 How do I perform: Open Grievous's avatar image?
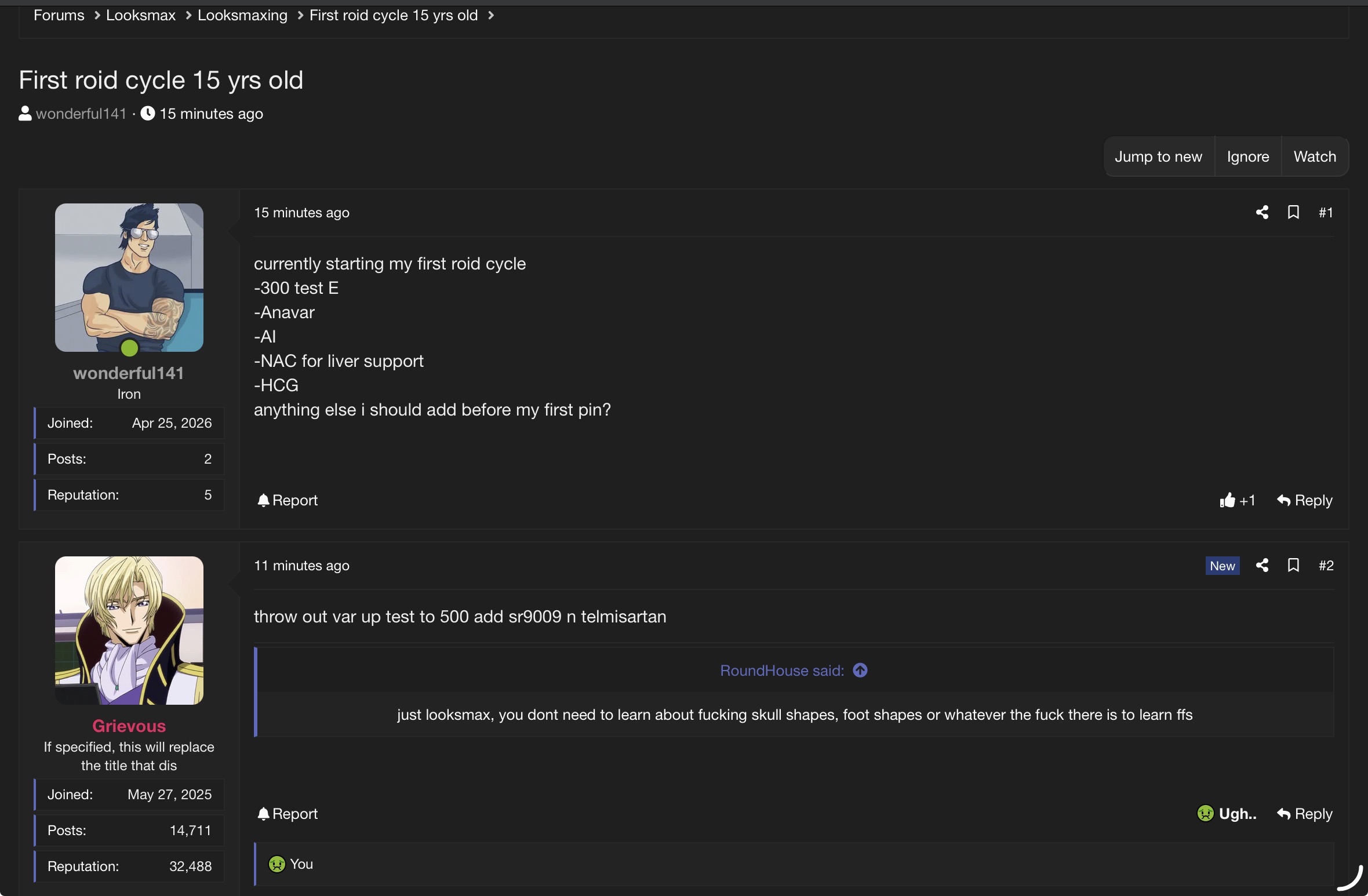(129, 631)
